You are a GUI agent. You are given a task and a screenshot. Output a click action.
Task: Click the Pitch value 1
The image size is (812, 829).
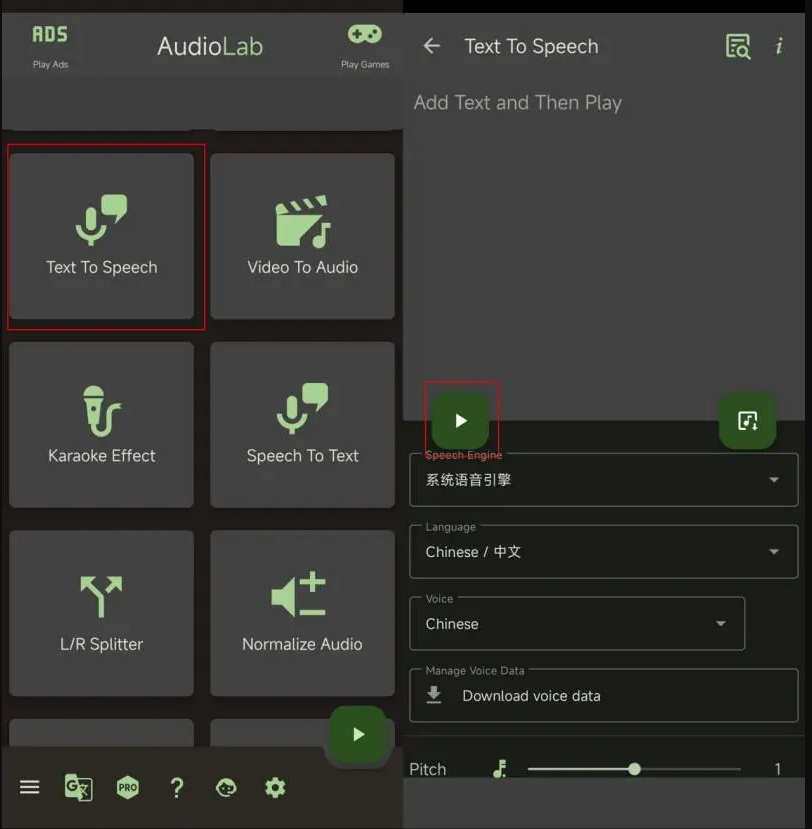(778, 769)
